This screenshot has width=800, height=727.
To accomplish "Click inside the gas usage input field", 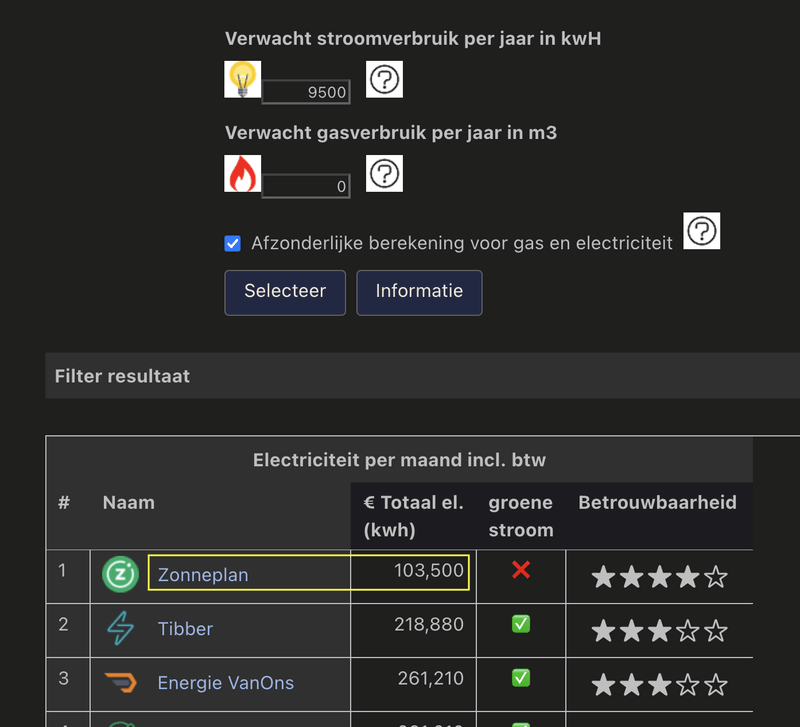I will point(304,185).
